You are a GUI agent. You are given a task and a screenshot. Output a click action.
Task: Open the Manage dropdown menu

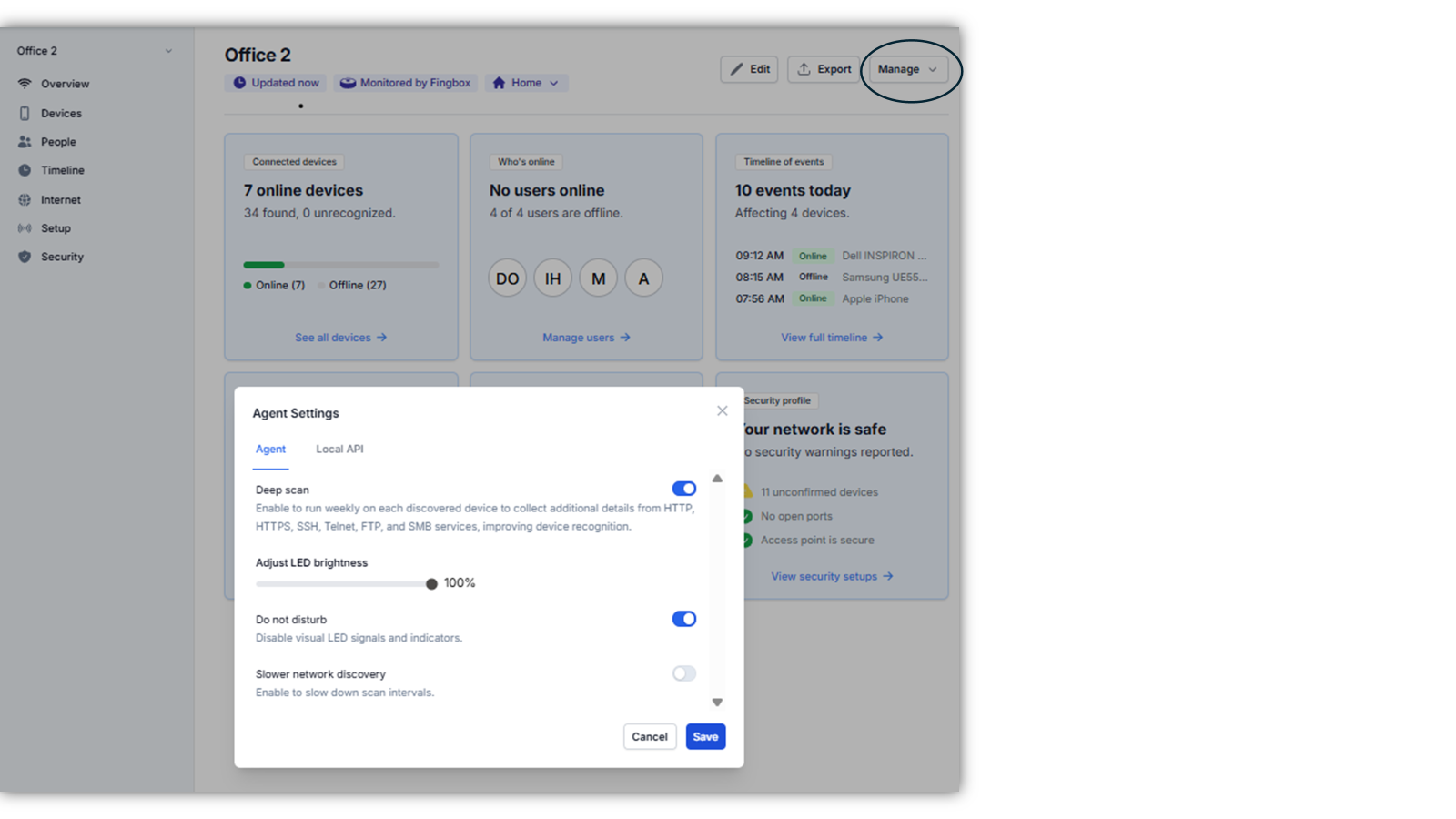(x=907, y=69)
